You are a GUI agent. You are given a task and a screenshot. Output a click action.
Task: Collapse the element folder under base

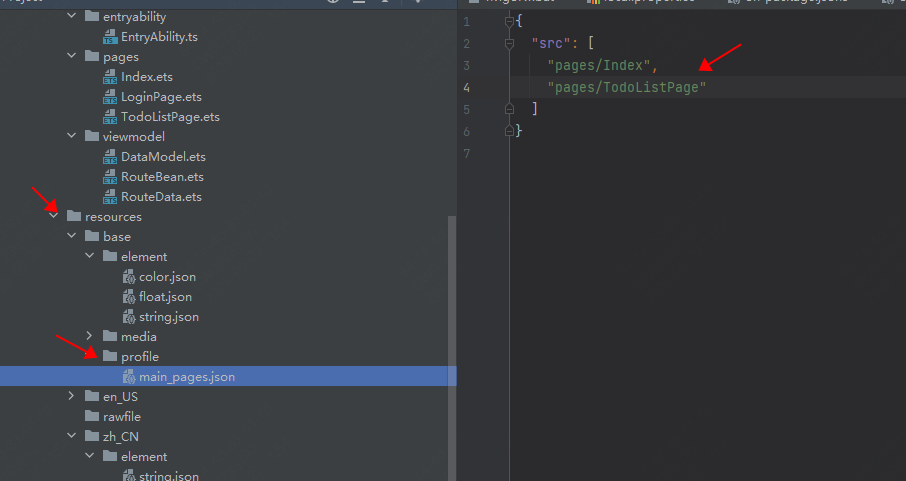[90, 256]
